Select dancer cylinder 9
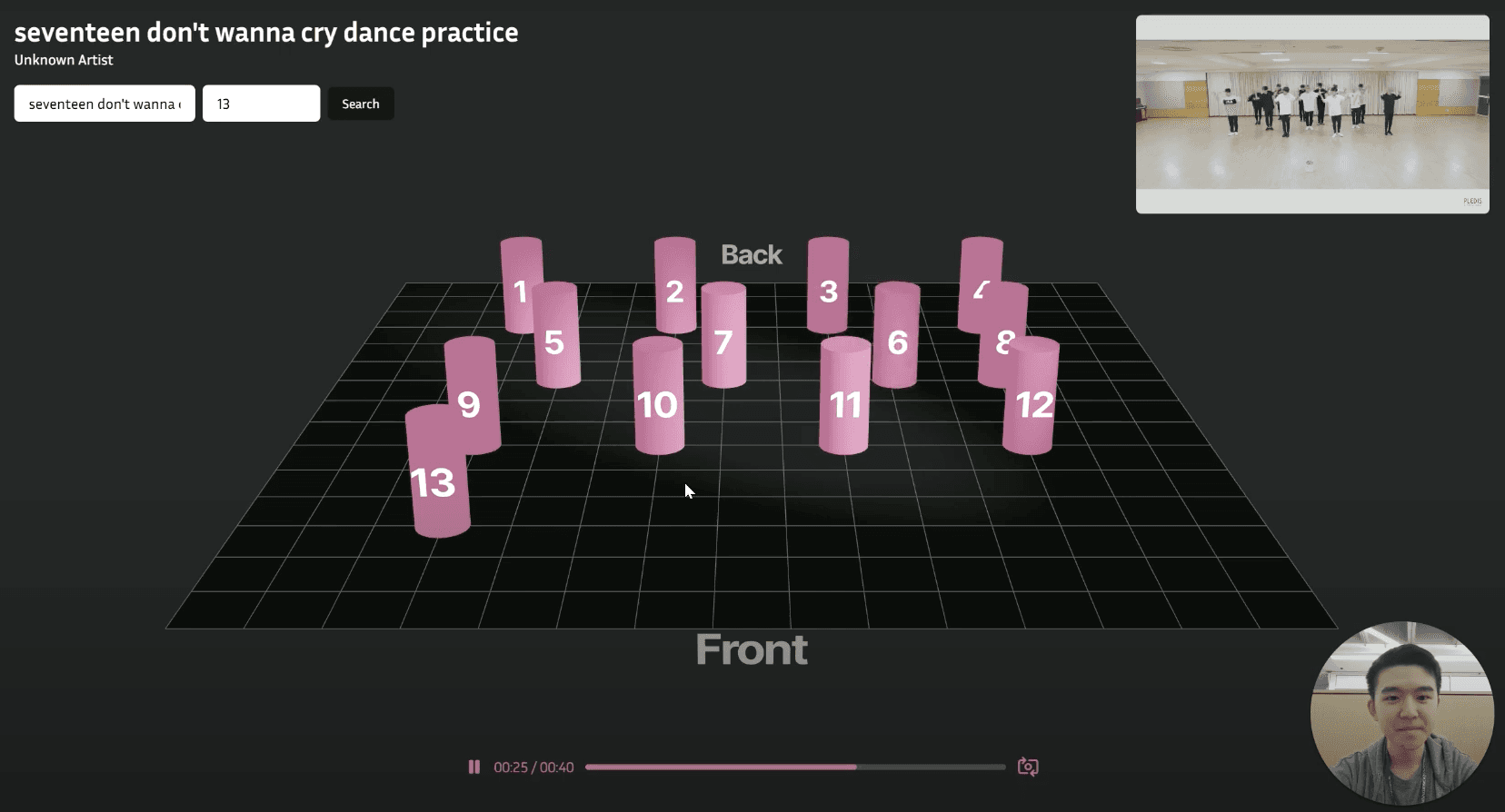 coord(472,395)
